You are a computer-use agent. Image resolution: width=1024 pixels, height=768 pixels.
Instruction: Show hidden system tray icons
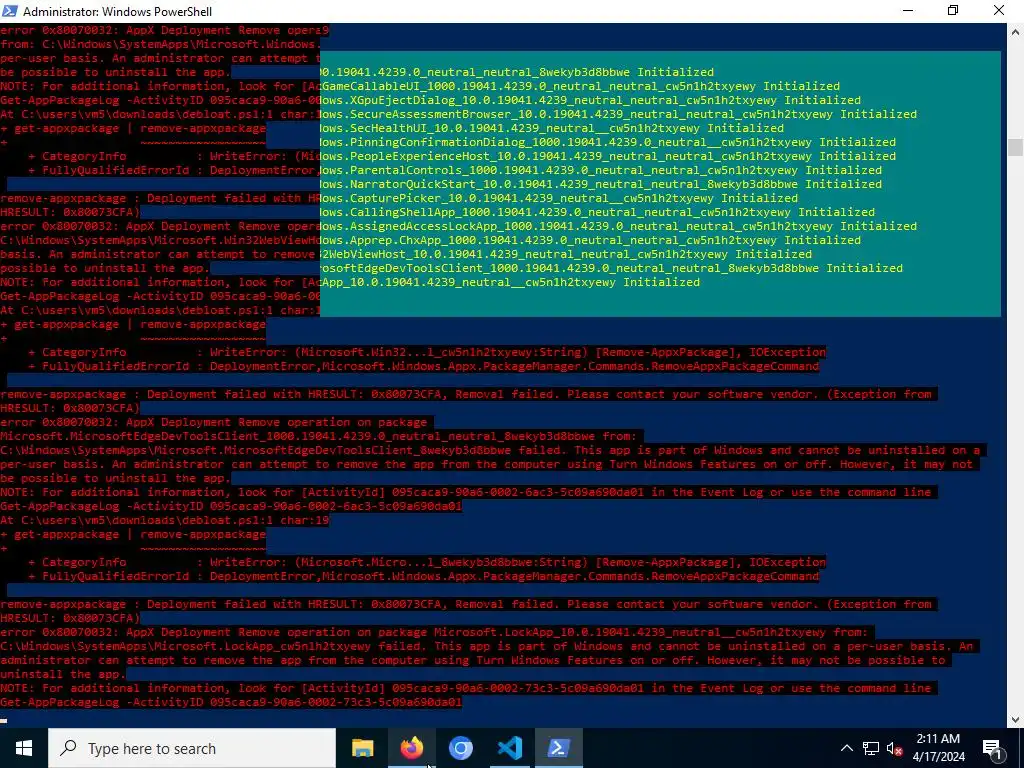click(x=846, y=748)
